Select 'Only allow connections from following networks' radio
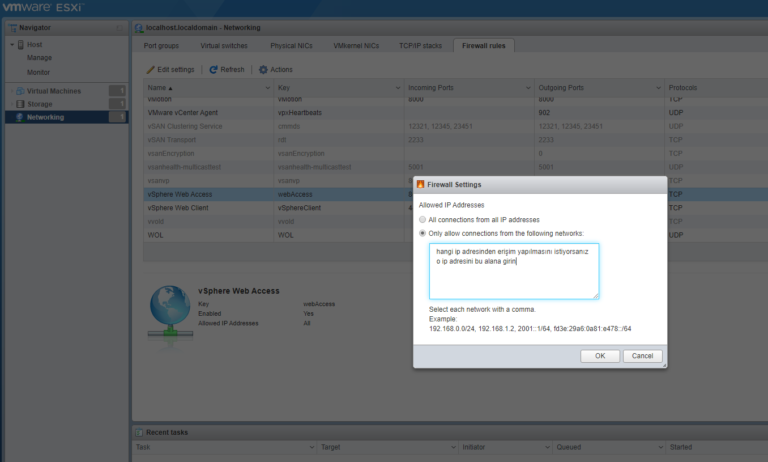This screenshot has height=462, width=768. 422,233
